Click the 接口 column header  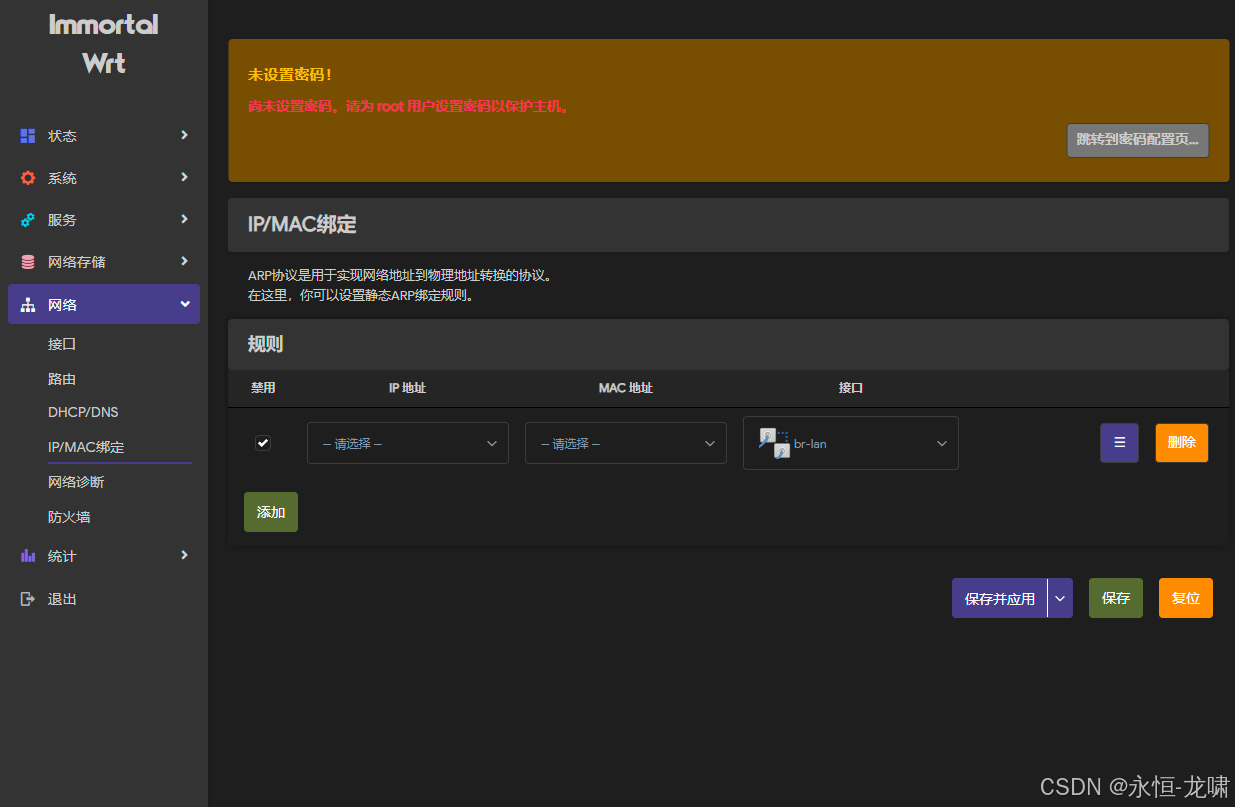851,388
